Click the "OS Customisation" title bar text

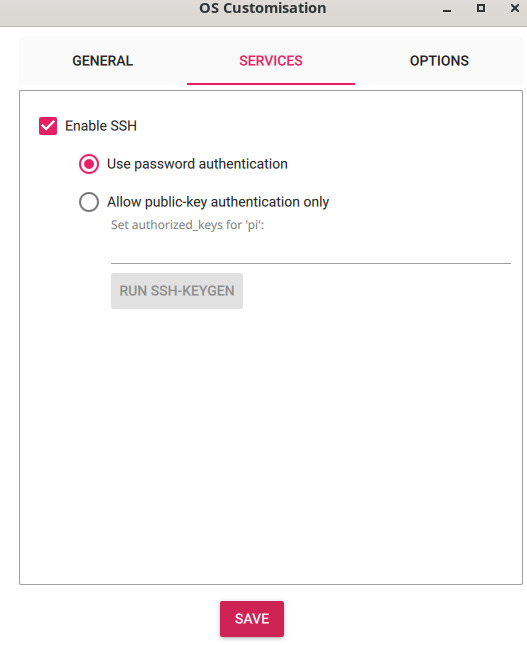[x=263, y=8]
